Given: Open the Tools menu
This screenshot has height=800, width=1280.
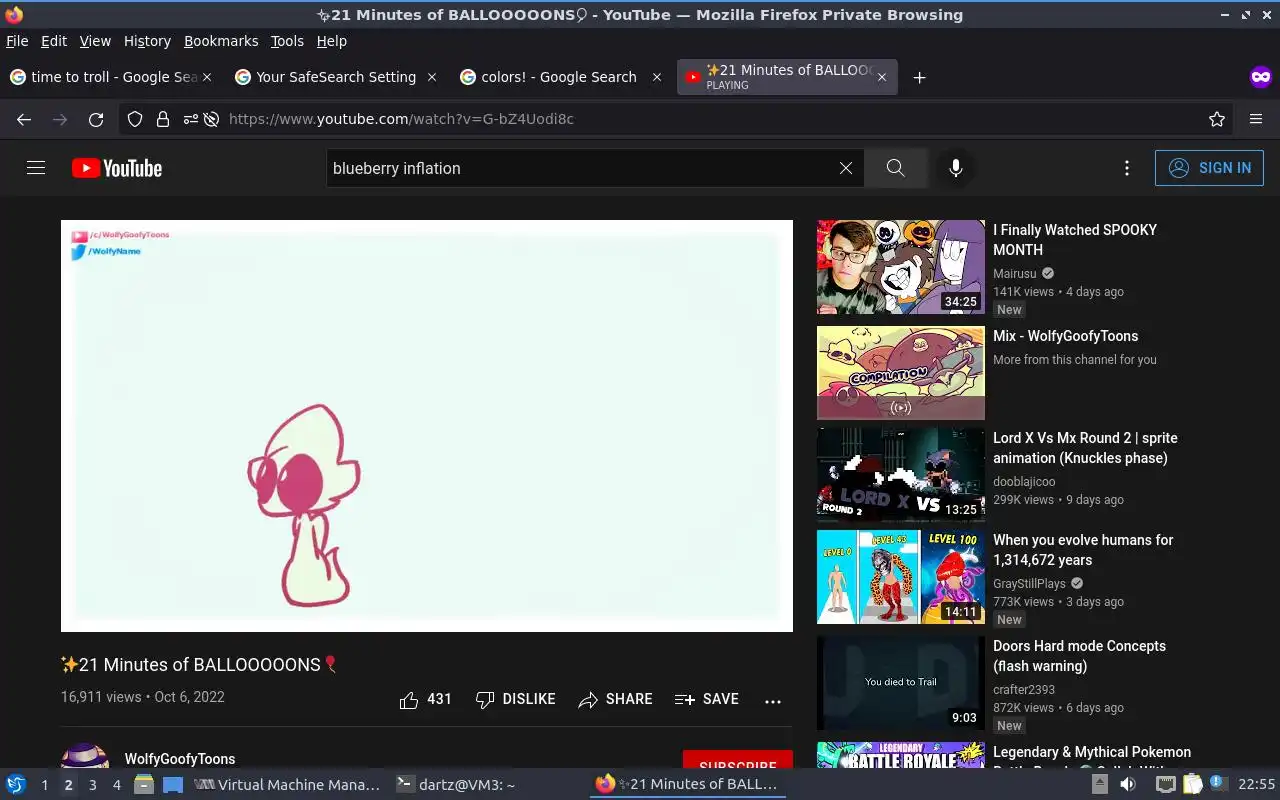Looking at the screenshot, I should [x=287, y=41].
